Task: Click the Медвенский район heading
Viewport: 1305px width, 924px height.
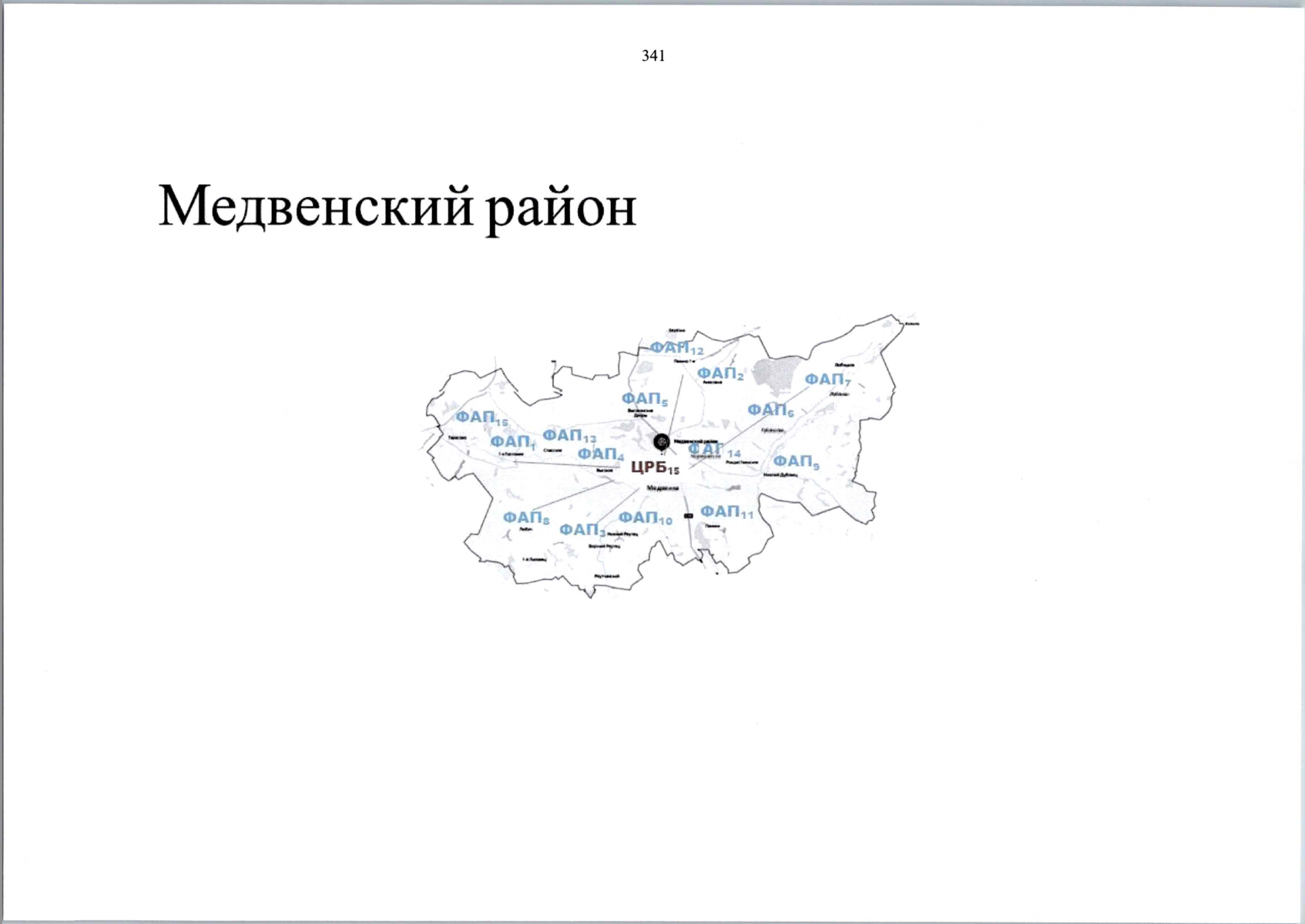Action: click(x=397, y=206)
